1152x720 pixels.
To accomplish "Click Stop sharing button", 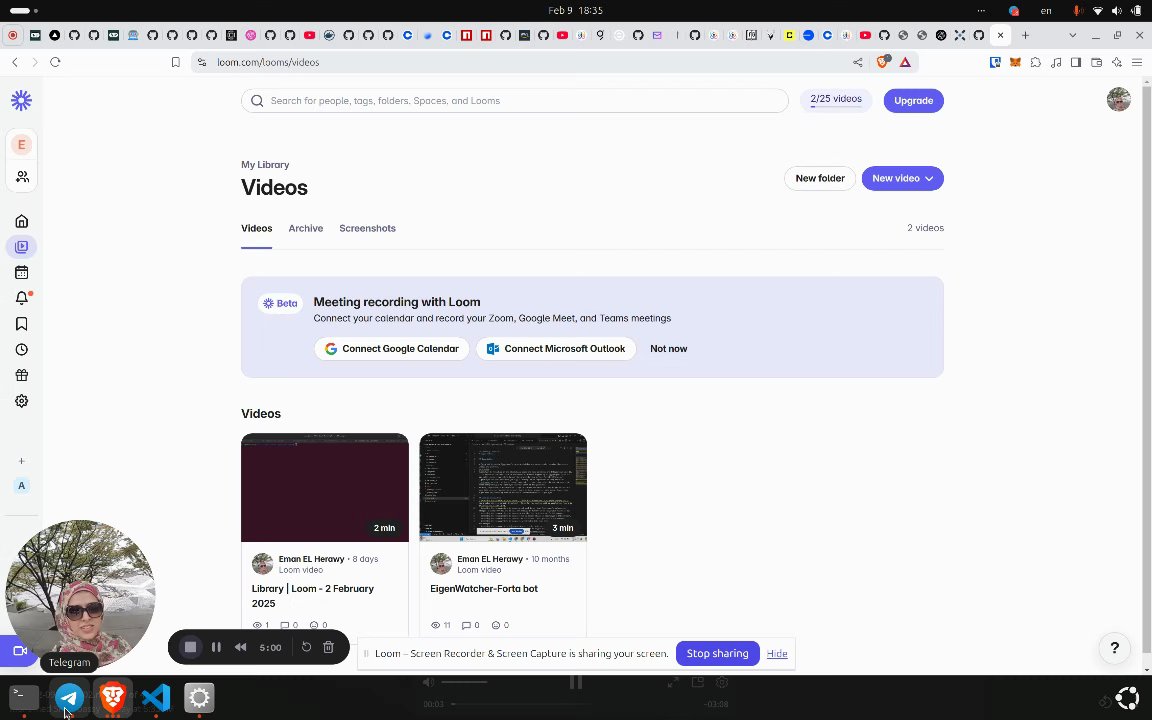I will [x=717, y=653].
